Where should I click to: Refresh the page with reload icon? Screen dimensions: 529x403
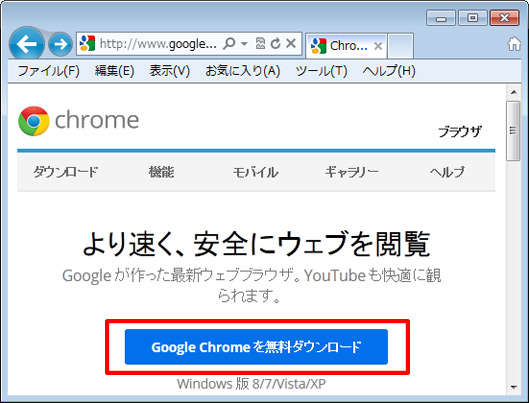tap(275, 44)
